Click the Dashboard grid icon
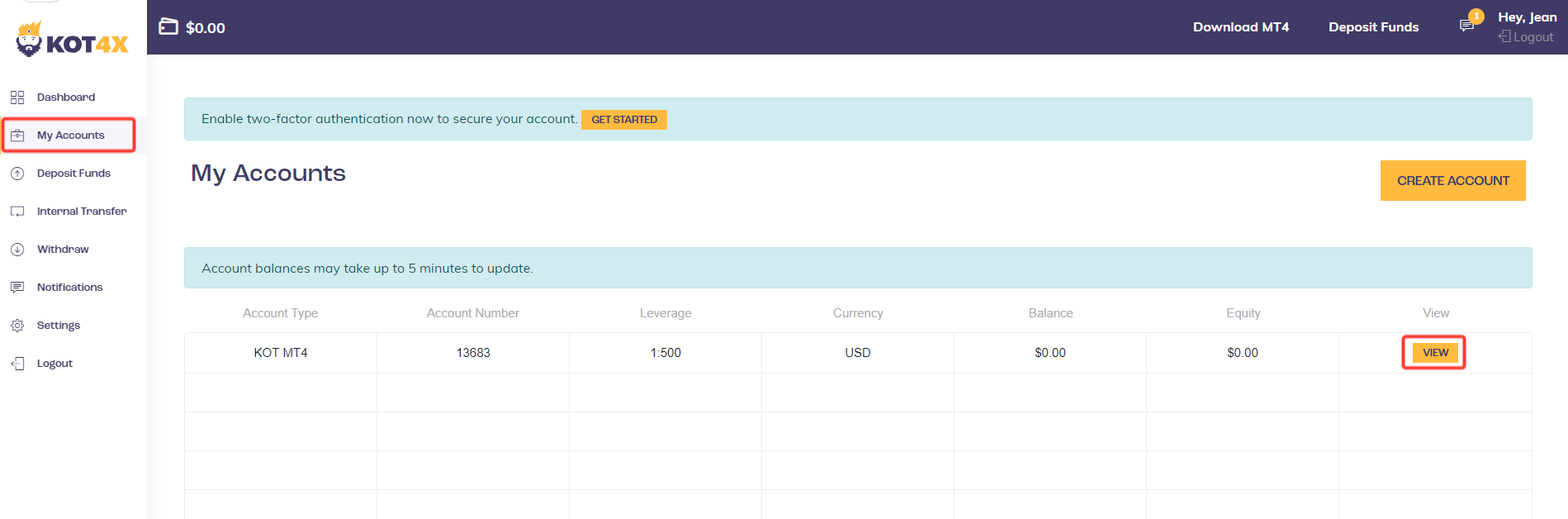1568x519 pixels. (x=17, y=98)
